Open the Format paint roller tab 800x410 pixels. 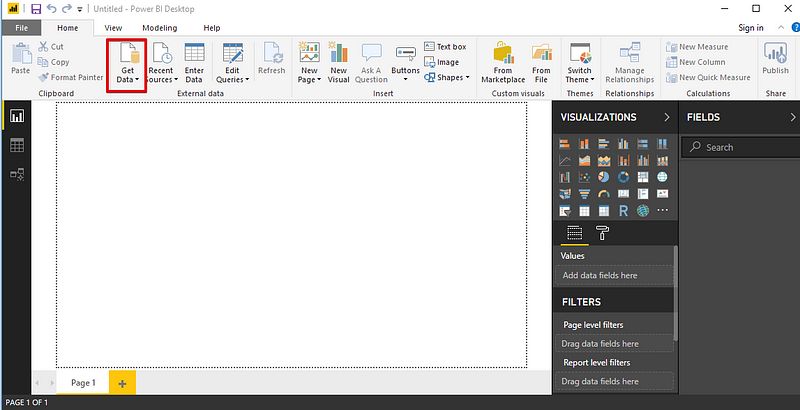click(x=603, y=234)
